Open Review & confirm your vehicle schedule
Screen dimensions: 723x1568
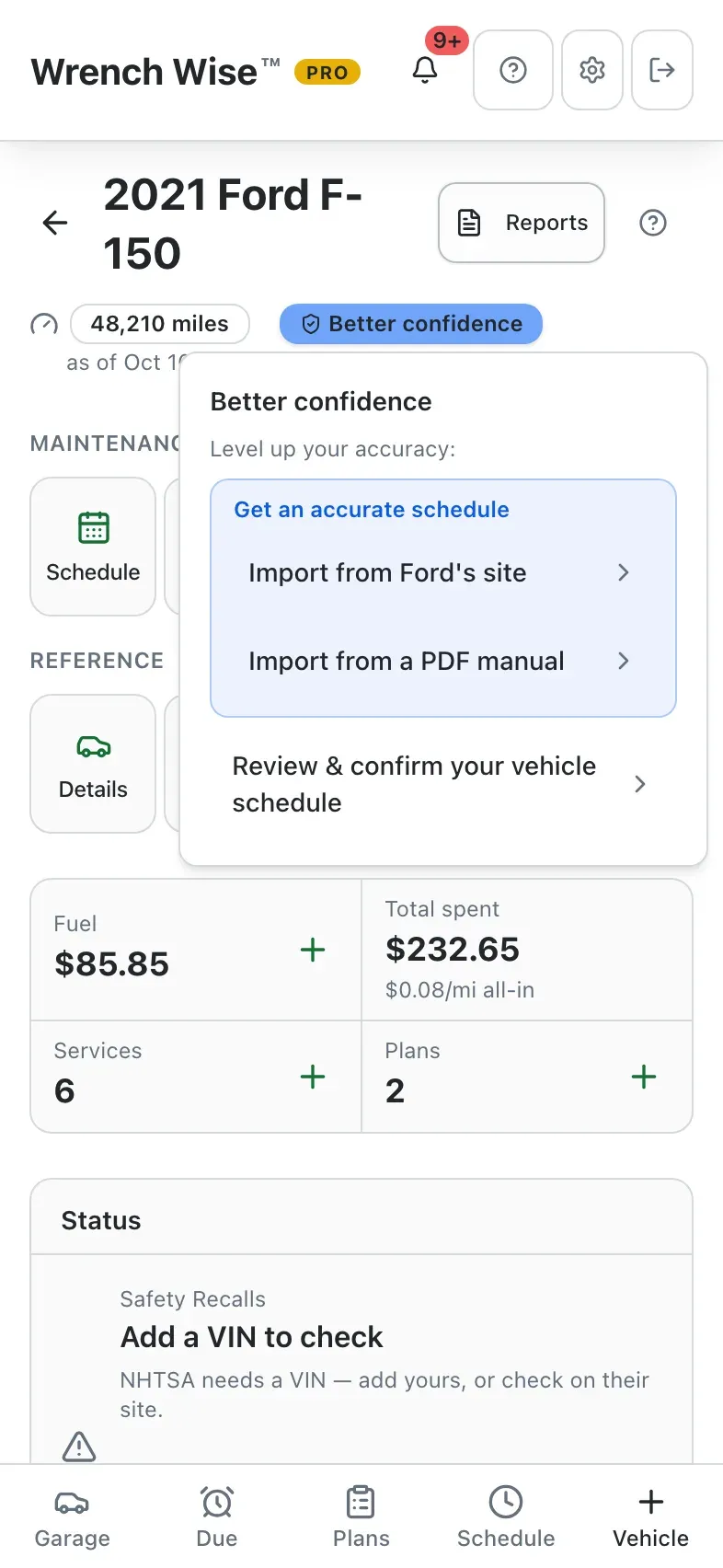[x=443, y=784]
